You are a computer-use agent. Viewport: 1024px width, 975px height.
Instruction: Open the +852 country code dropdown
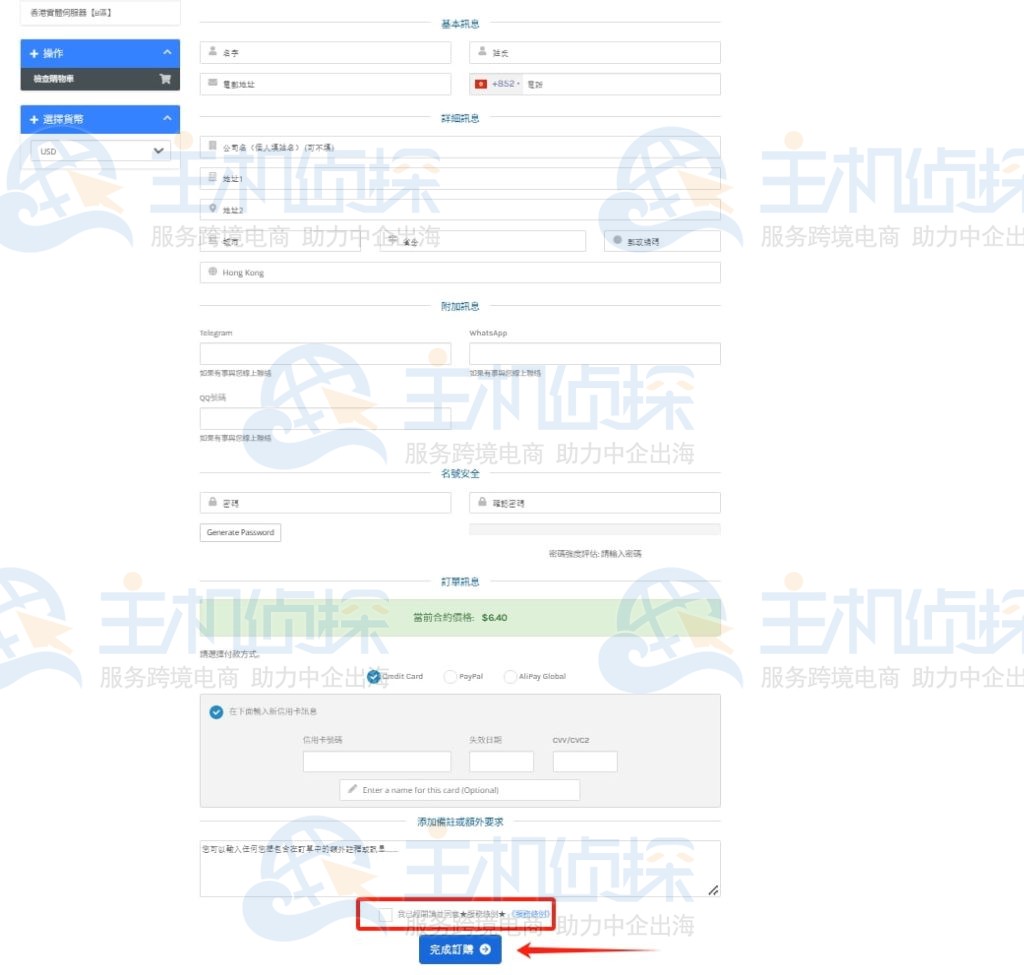(x=498, y=84)
